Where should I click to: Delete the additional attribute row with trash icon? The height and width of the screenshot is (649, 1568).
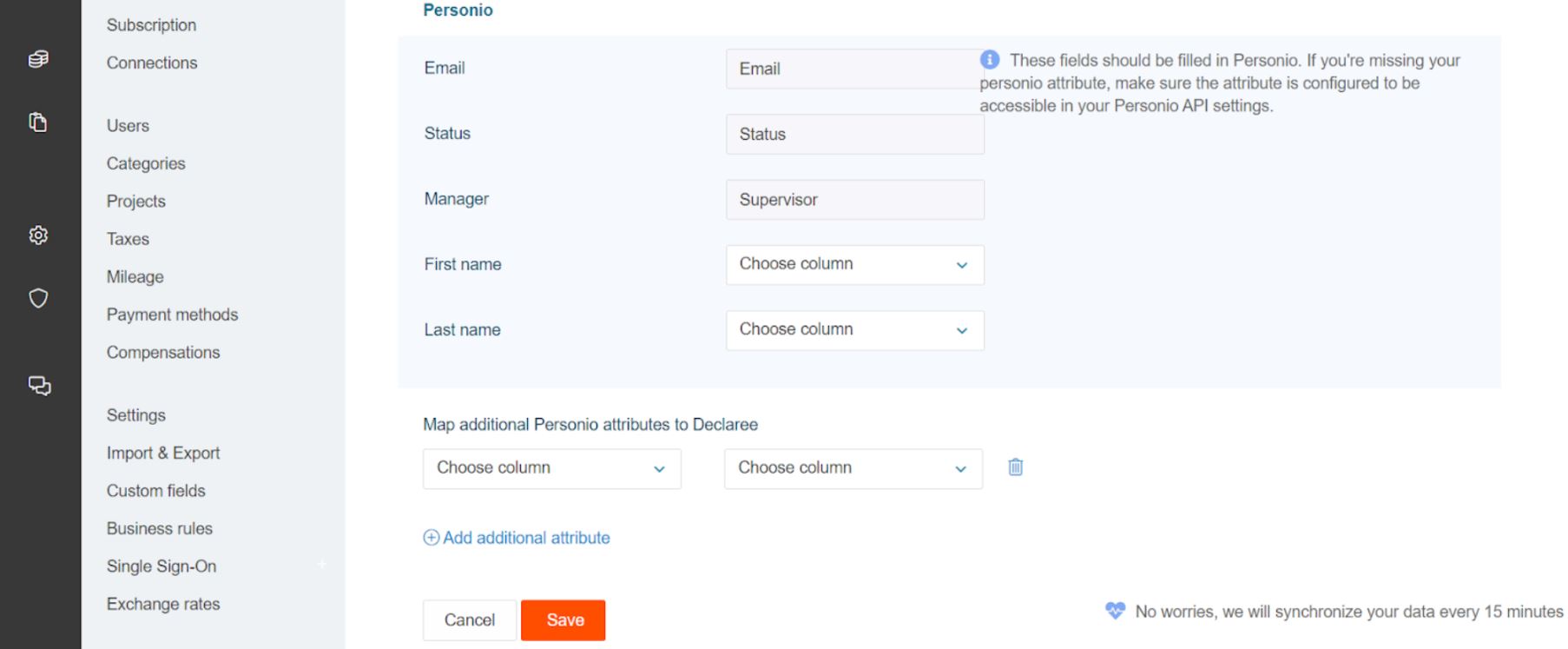click(x=1015, y=467)
